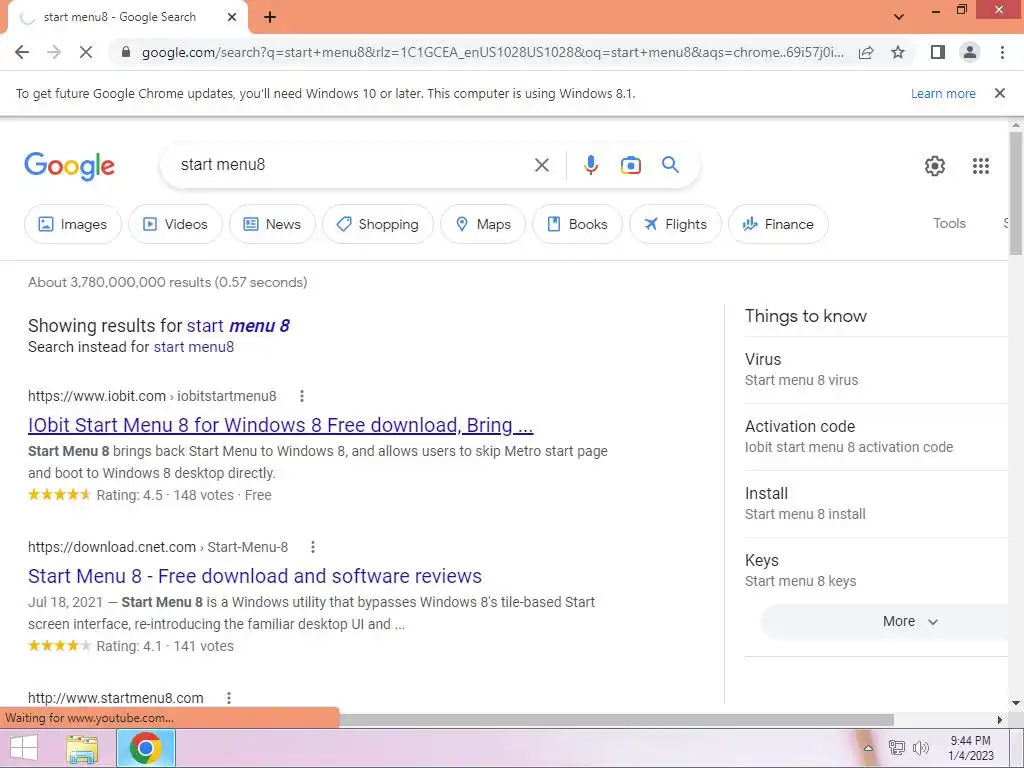1024x768 pixels.
Task: Dismiss the Chrome update notification bar
Action: click(1000, 93)
